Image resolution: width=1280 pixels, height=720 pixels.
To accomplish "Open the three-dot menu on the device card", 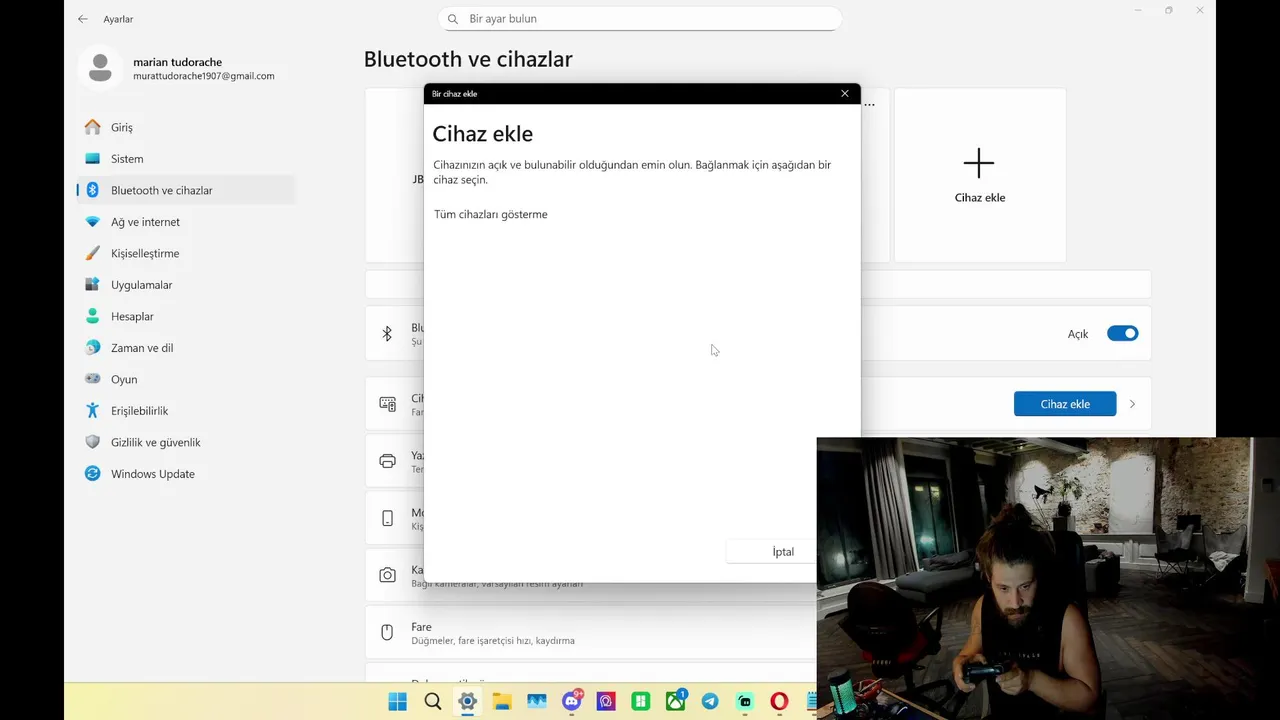I will (x=870, y=104).
